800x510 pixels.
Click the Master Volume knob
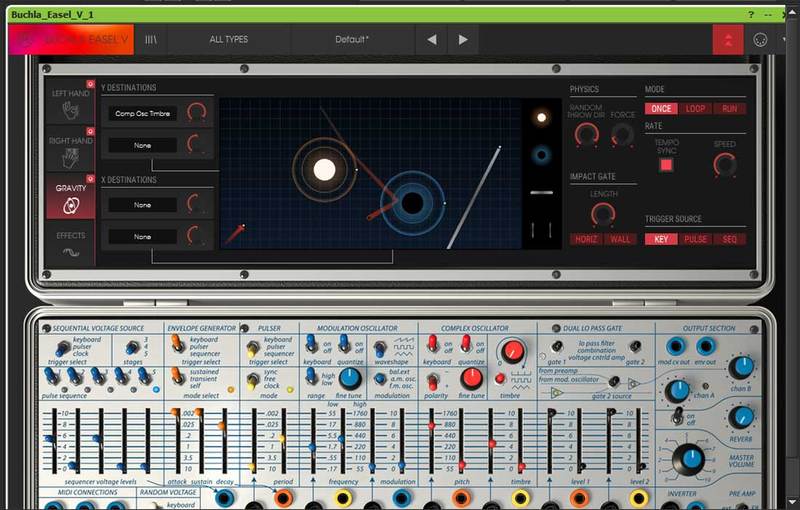pyautogui.click(x=687, y=459)
